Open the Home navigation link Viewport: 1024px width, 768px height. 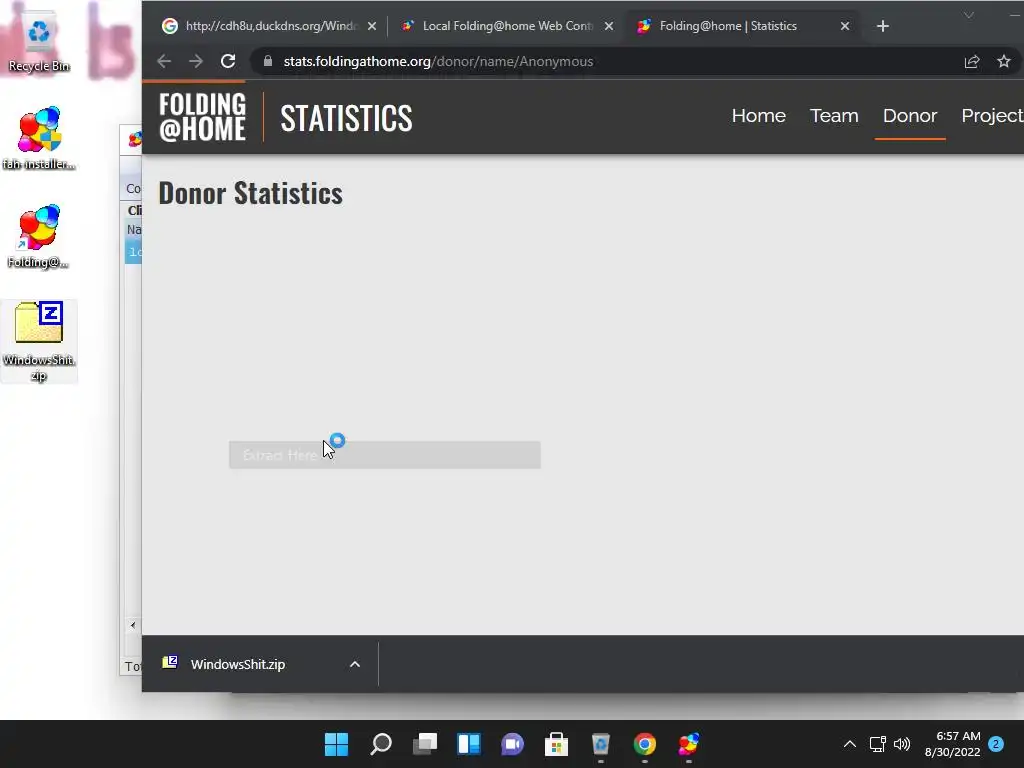[758, 116]
